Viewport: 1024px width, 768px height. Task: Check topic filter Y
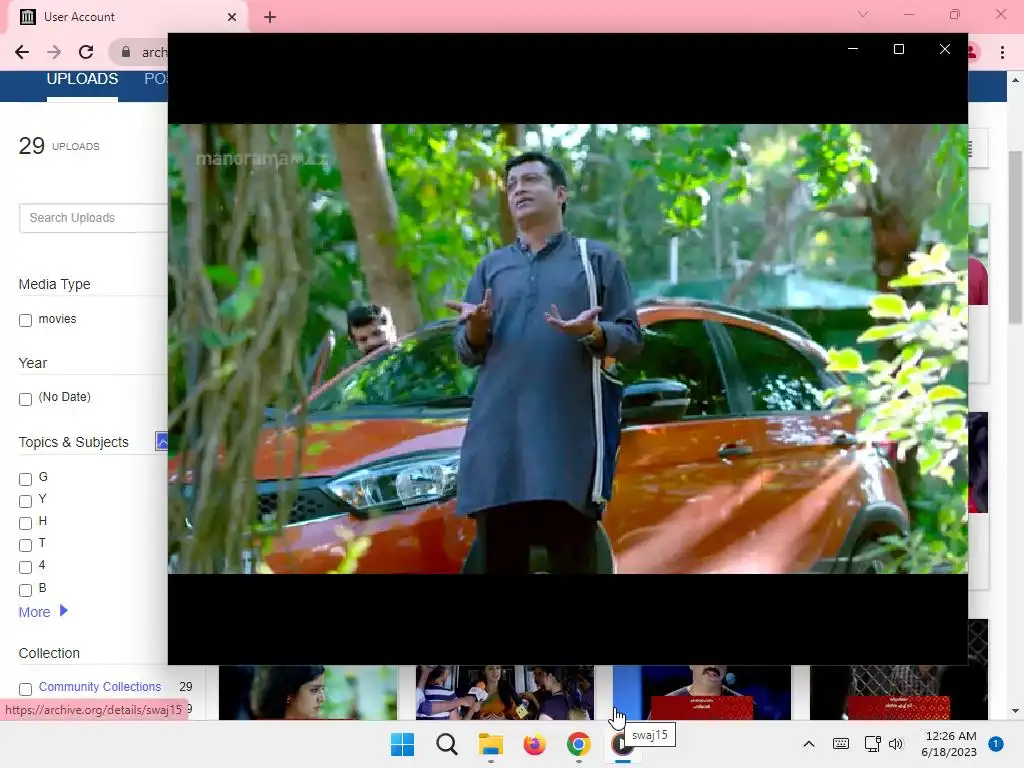coord(25,502)
